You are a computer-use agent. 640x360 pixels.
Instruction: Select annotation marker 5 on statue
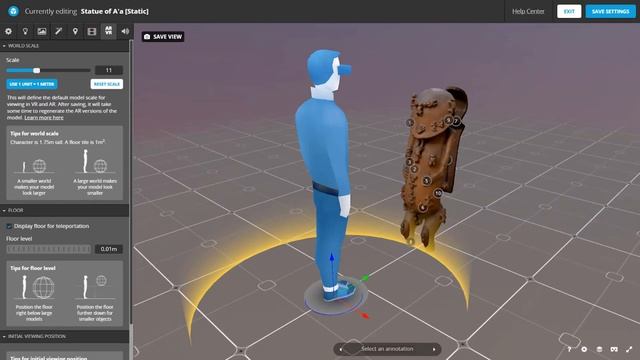click(x=427, y=180)
